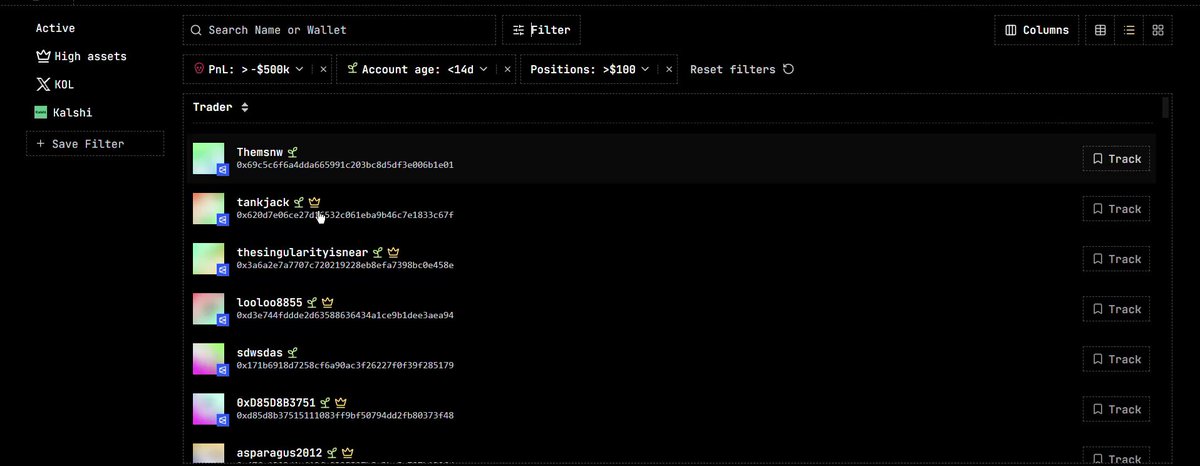Open the KOL saved filter

point(54,85)
